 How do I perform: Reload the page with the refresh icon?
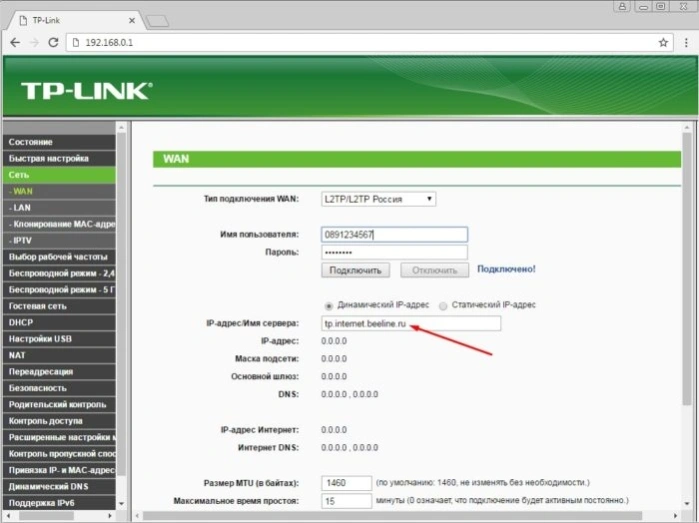tap(53, 42)
